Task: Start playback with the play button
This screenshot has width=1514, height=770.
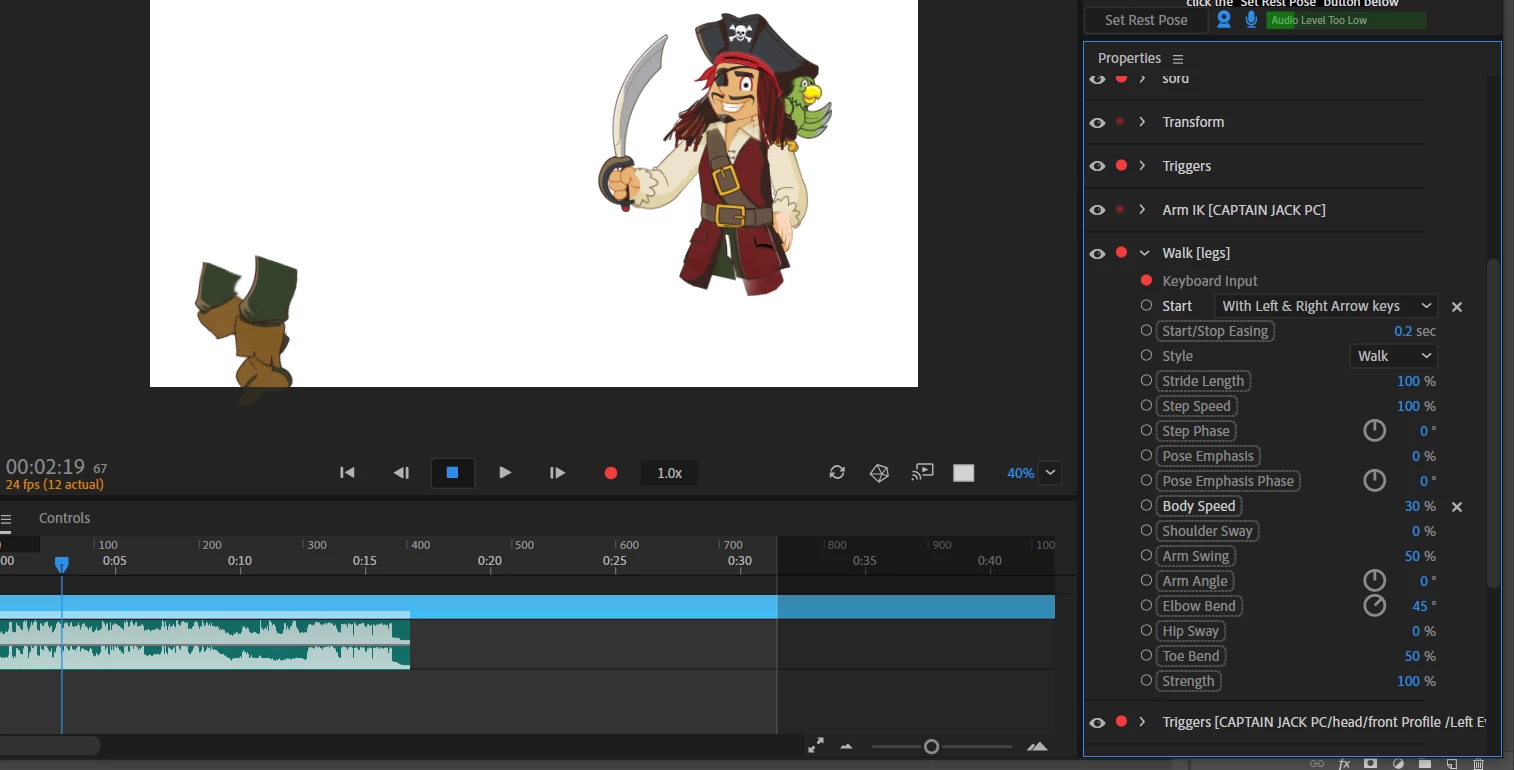Action: 505,473
